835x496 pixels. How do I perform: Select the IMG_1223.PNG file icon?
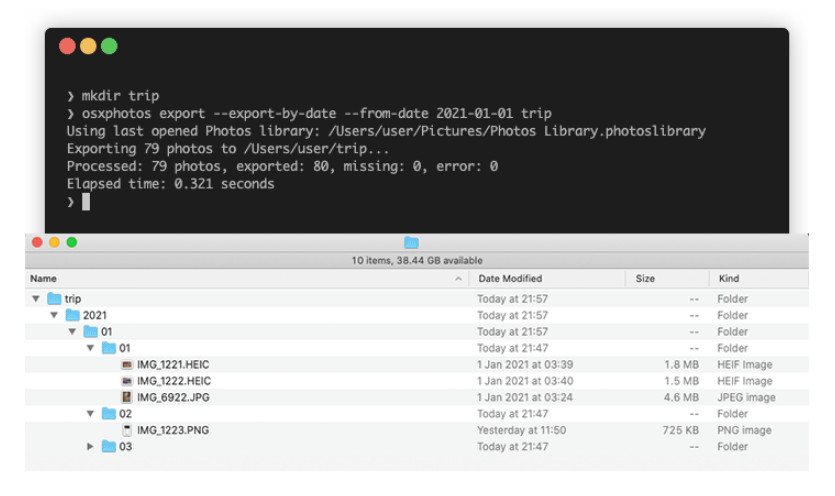click(x=126, y=430)
